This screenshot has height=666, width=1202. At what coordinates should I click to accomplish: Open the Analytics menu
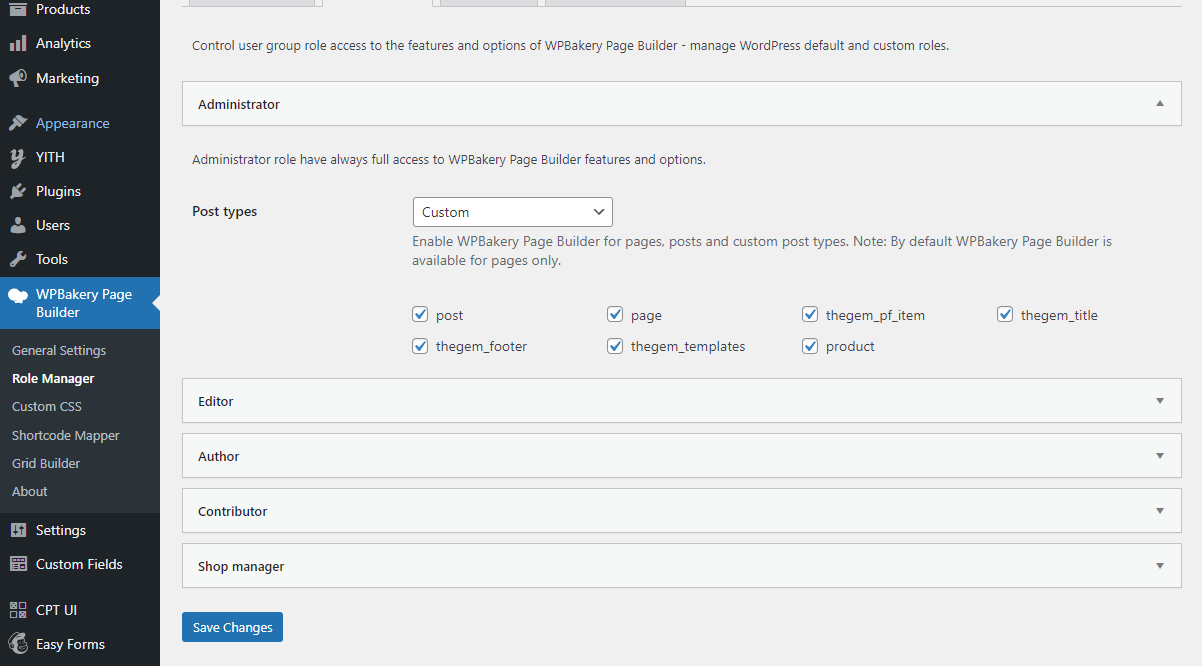click(80, 43)
